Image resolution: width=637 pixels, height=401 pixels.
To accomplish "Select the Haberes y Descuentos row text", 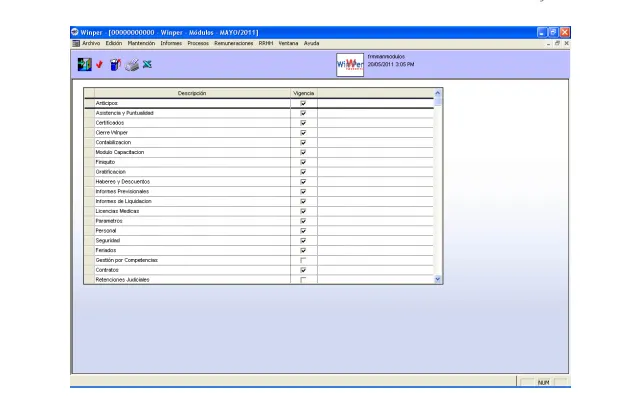I will [x=123, y=182].
